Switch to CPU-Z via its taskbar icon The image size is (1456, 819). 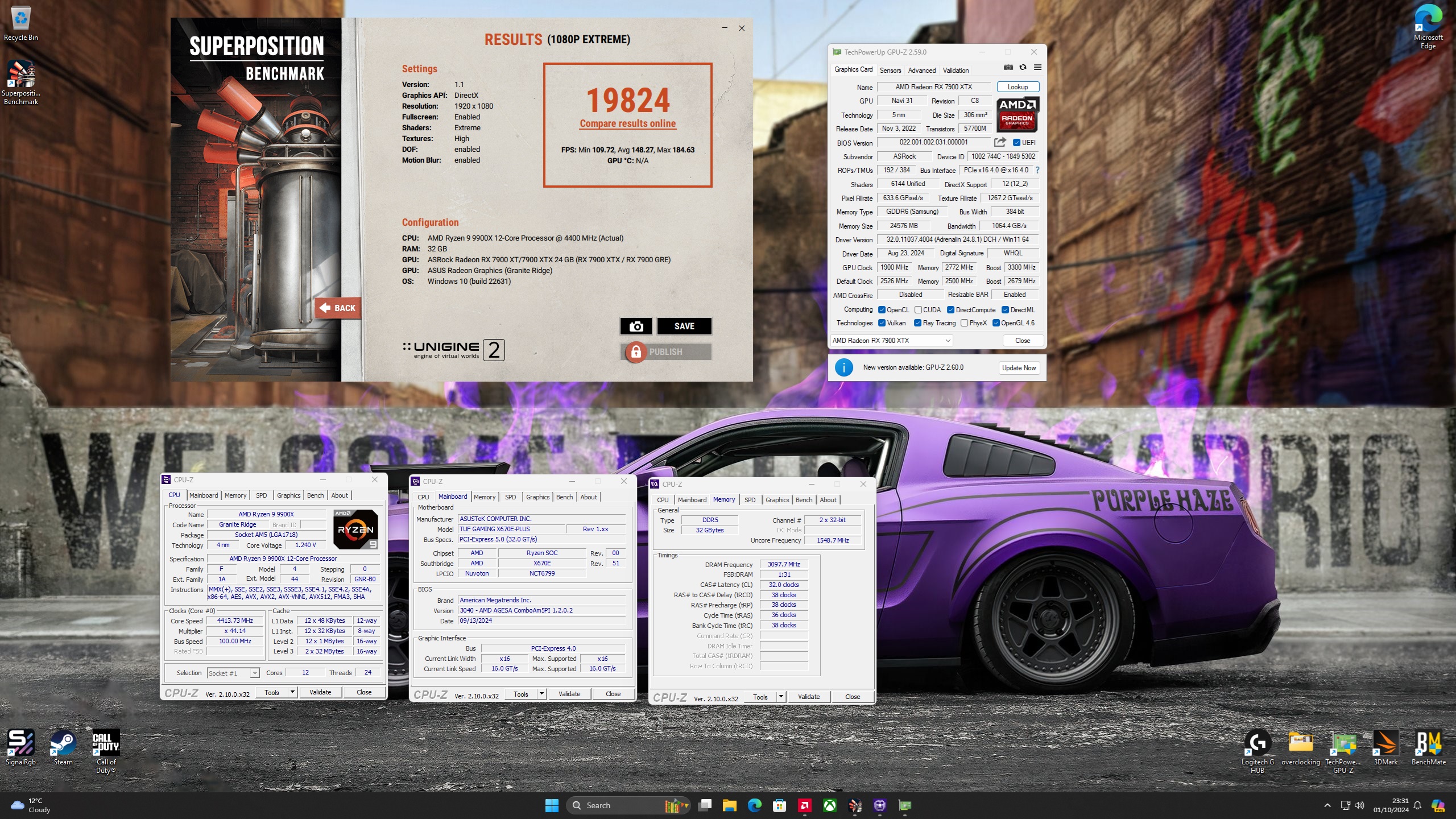click(x=880, y=805)
